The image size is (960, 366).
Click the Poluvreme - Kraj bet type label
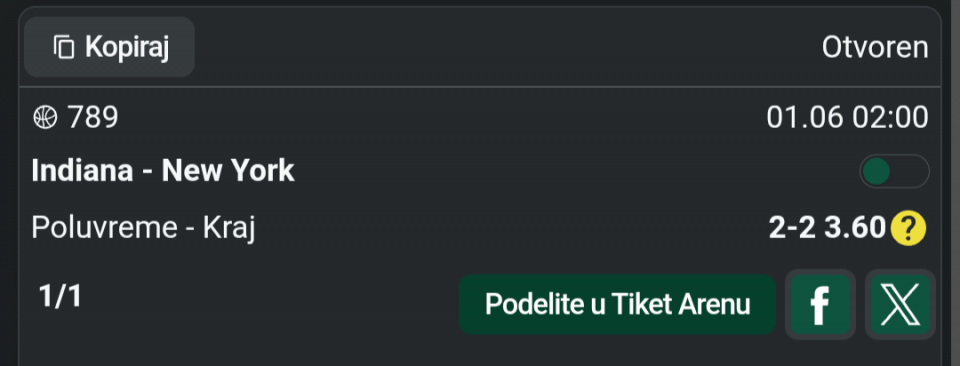pos(143,228)
